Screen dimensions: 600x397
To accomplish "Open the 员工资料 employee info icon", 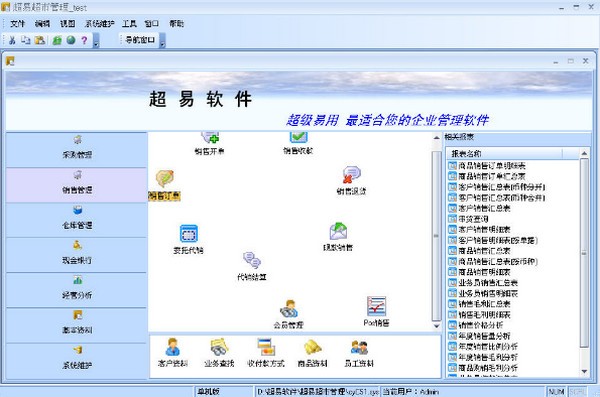I will click(359, 353).
